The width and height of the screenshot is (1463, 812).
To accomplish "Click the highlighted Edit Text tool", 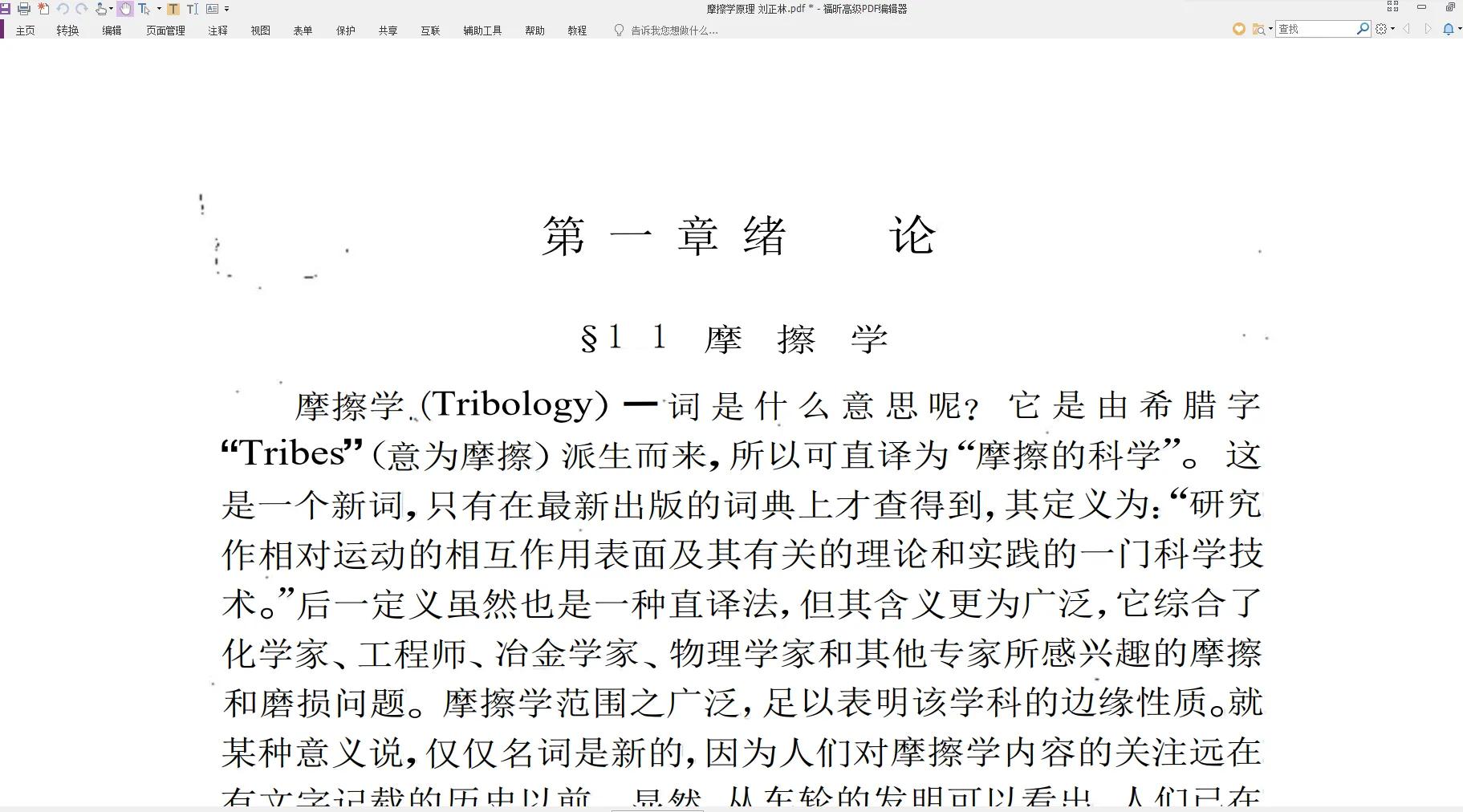I will point(173,9).
